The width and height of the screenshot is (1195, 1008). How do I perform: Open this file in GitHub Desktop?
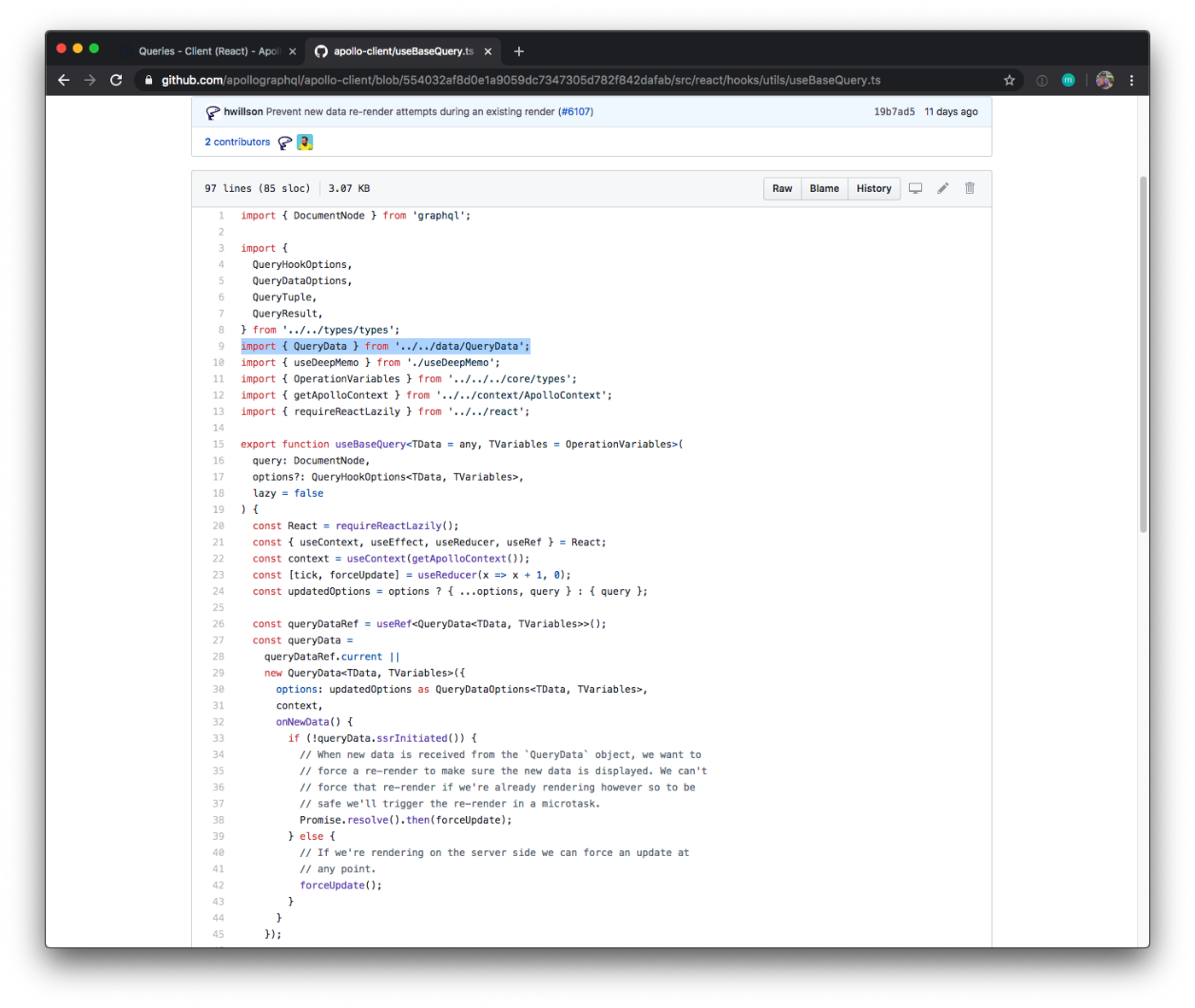915,189
